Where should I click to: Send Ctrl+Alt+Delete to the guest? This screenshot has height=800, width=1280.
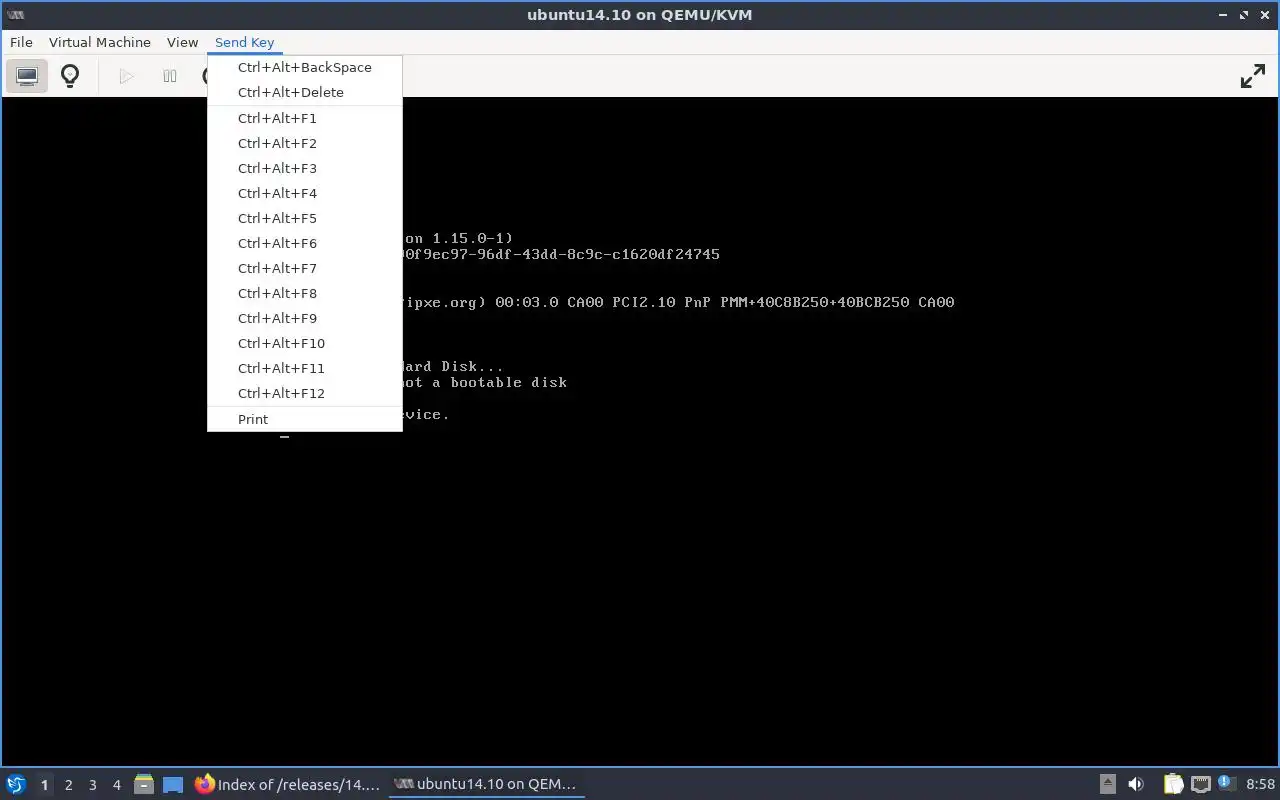[305, 92]
